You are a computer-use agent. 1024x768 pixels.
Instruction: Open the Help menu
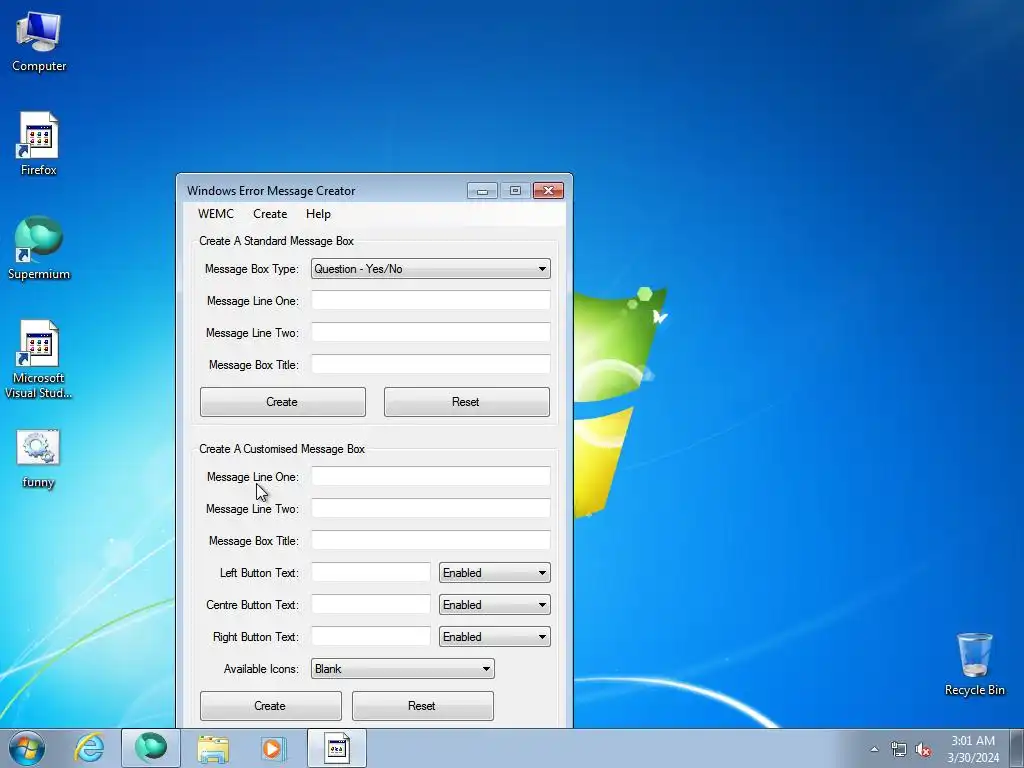[318, 214]
